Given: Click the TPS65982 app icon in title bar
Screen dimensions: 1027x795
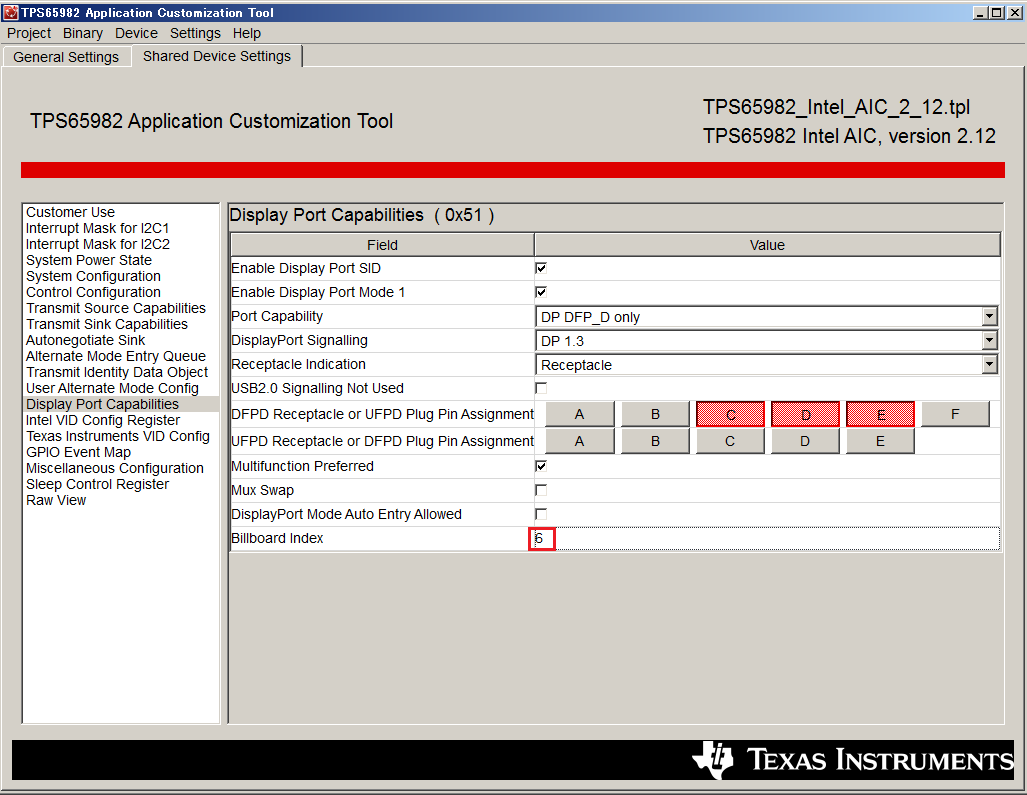Looking at the screenshot, I should pos(10,12).
